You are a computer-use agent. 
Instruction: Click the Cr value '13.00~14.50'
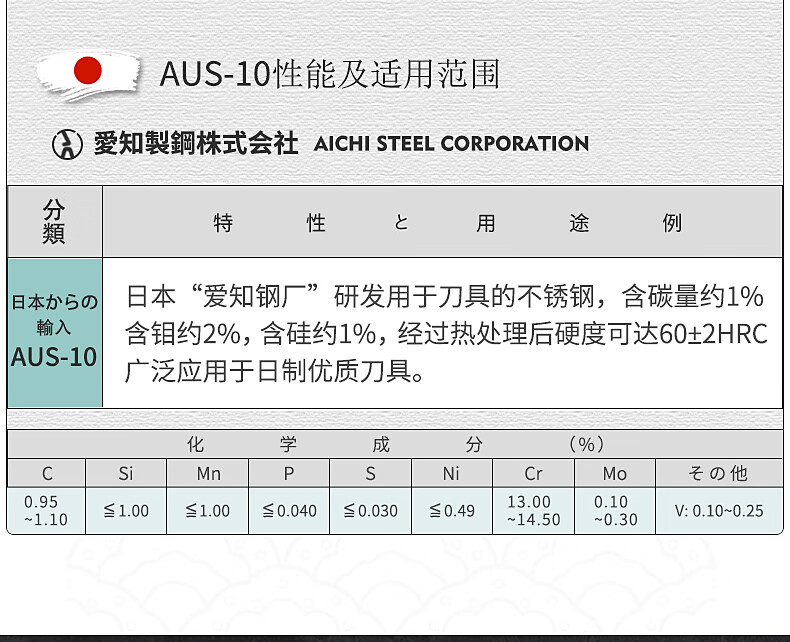534,510
